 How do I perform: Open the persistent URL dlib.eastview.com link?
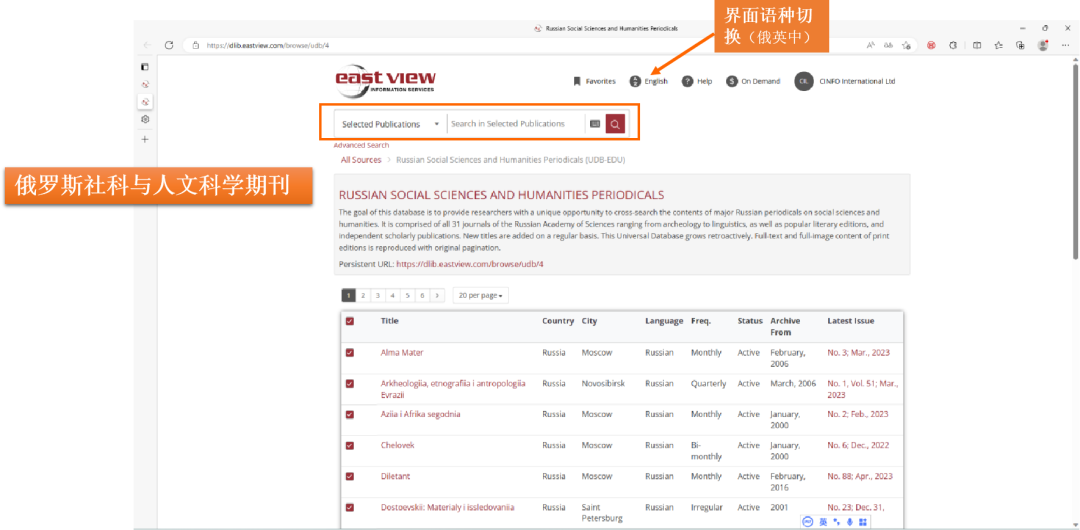(470, 264)
